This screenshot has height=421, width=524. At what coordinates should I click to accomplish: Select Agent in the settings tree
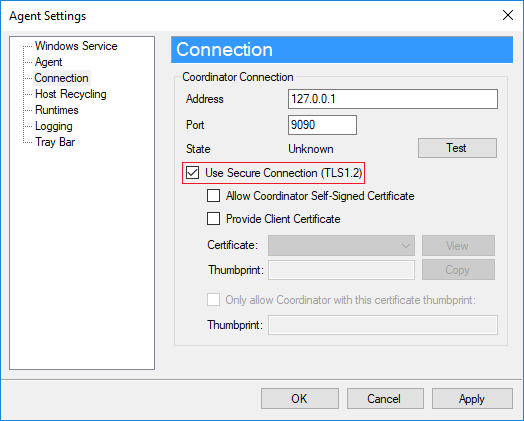tap(48, 62)
